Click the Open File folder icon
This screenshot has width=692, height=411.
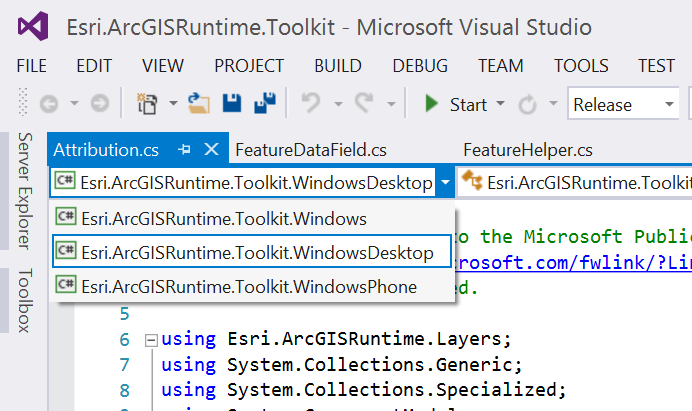click(199, 104)
